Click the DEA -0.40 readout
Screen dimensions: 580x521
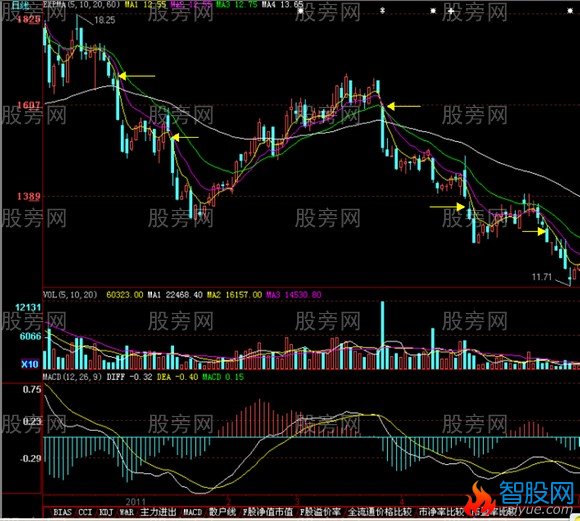(177, 377)
